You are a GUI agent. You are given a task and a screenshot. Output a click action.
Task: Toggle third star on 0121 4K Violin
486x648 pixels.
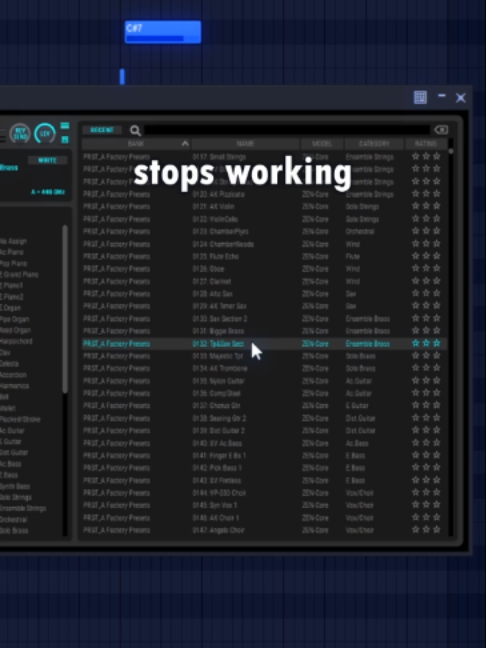point(436,206)
